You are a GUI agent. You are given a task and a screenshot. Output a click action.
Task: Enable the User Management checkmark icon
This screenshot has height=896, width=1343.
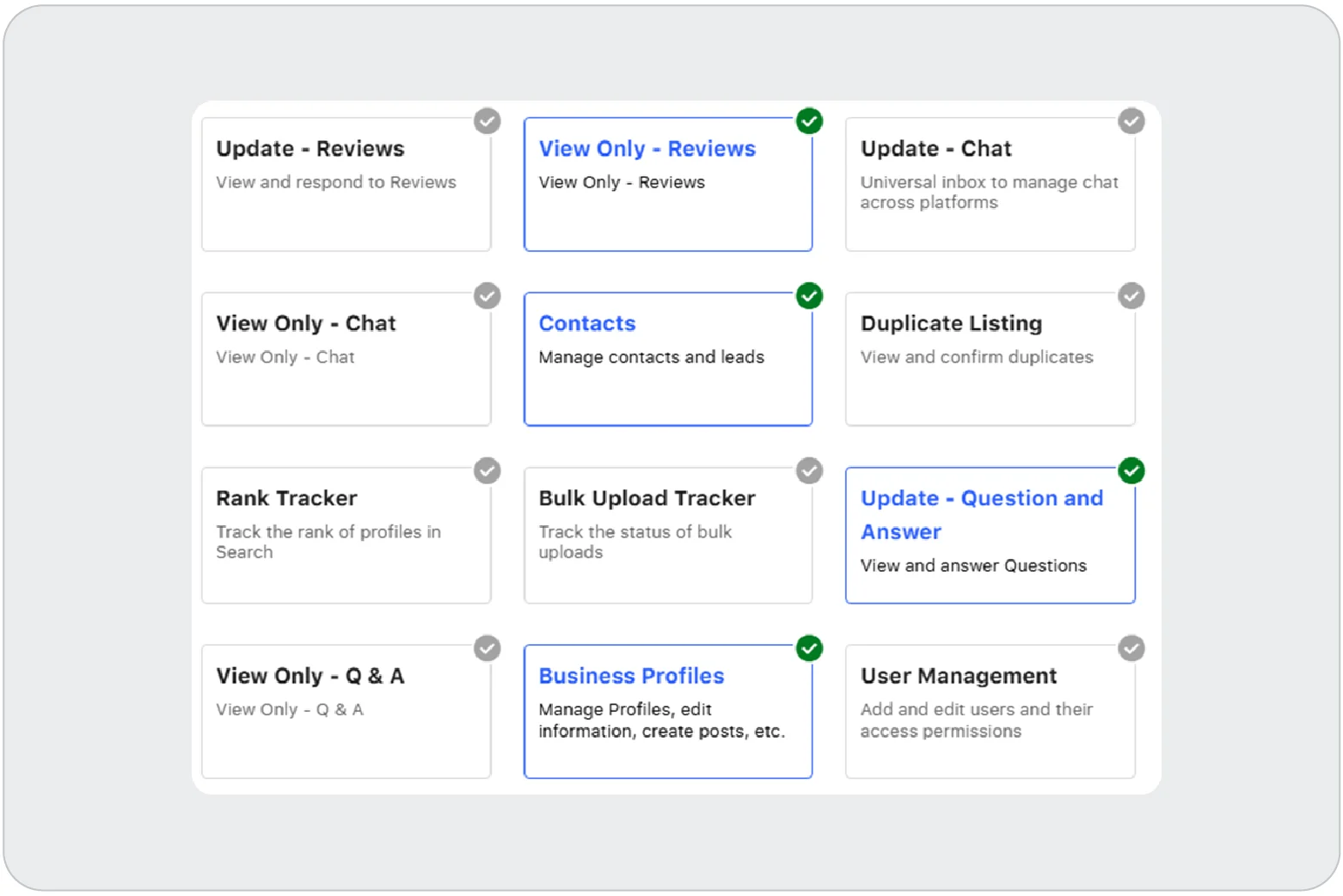tap(1131, 648)
